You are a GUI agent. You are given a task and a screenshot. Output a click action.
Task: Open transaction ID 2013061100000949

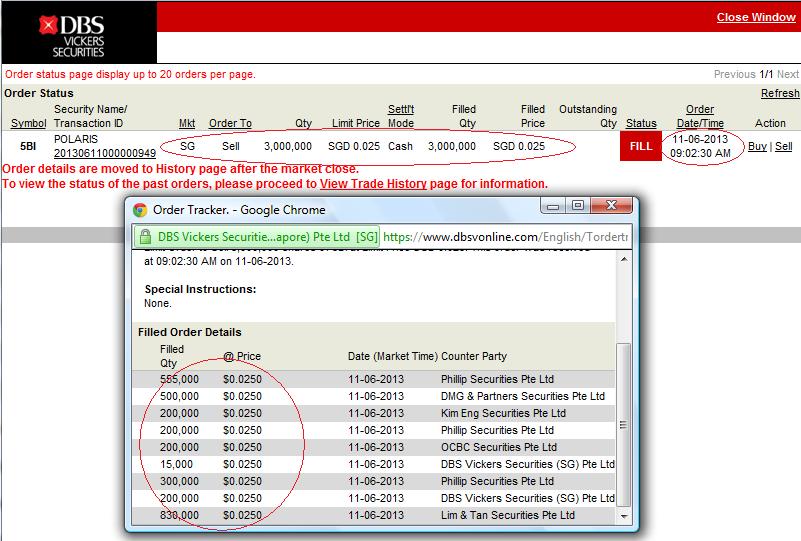tap(105, 153)
